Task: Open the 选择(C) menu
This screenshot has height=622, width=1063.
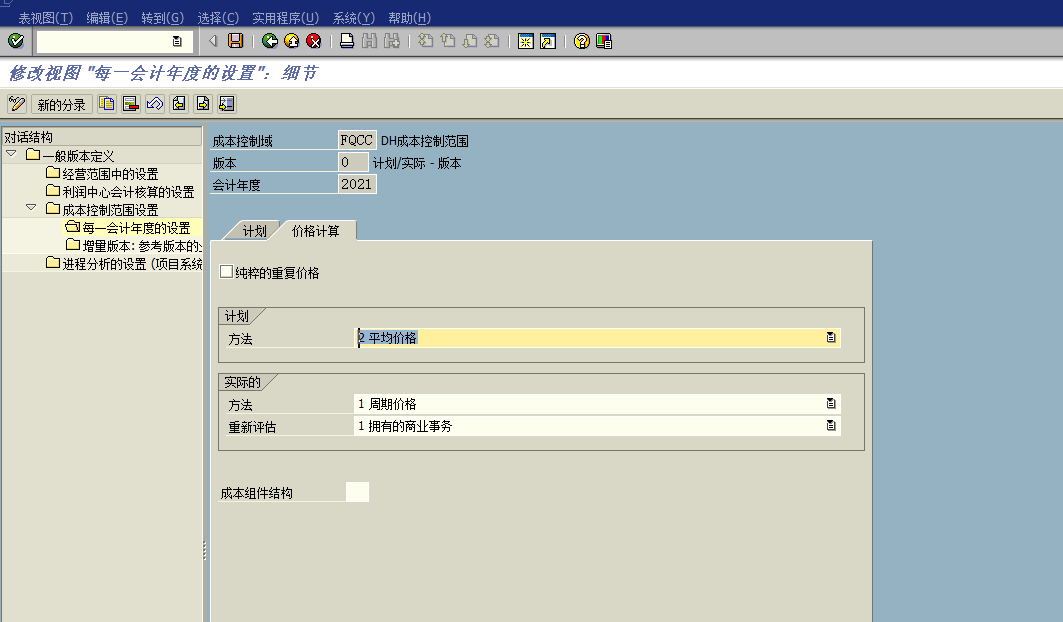Action: pos(218,18)
